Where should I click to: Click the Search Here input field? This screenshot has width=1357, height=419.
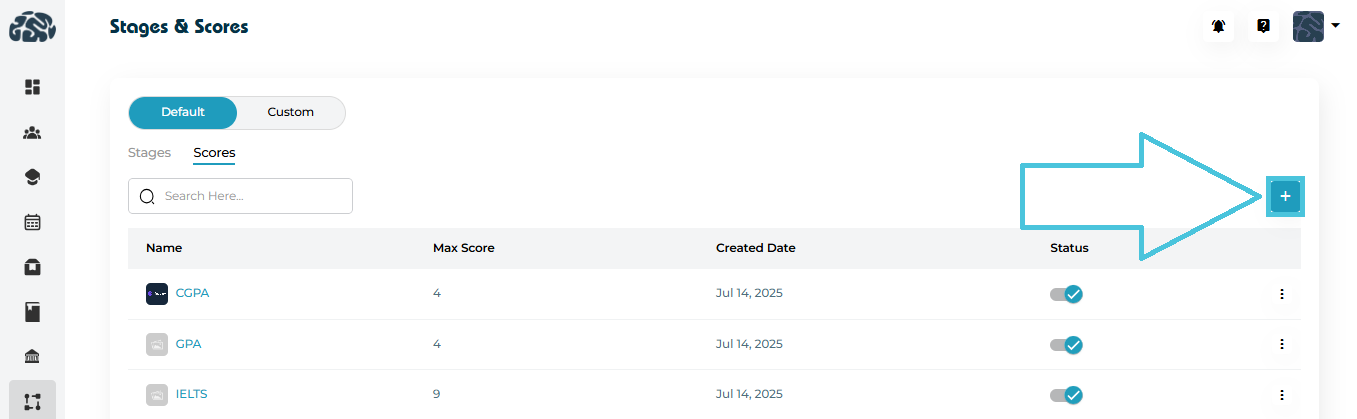tap(250, 196)
